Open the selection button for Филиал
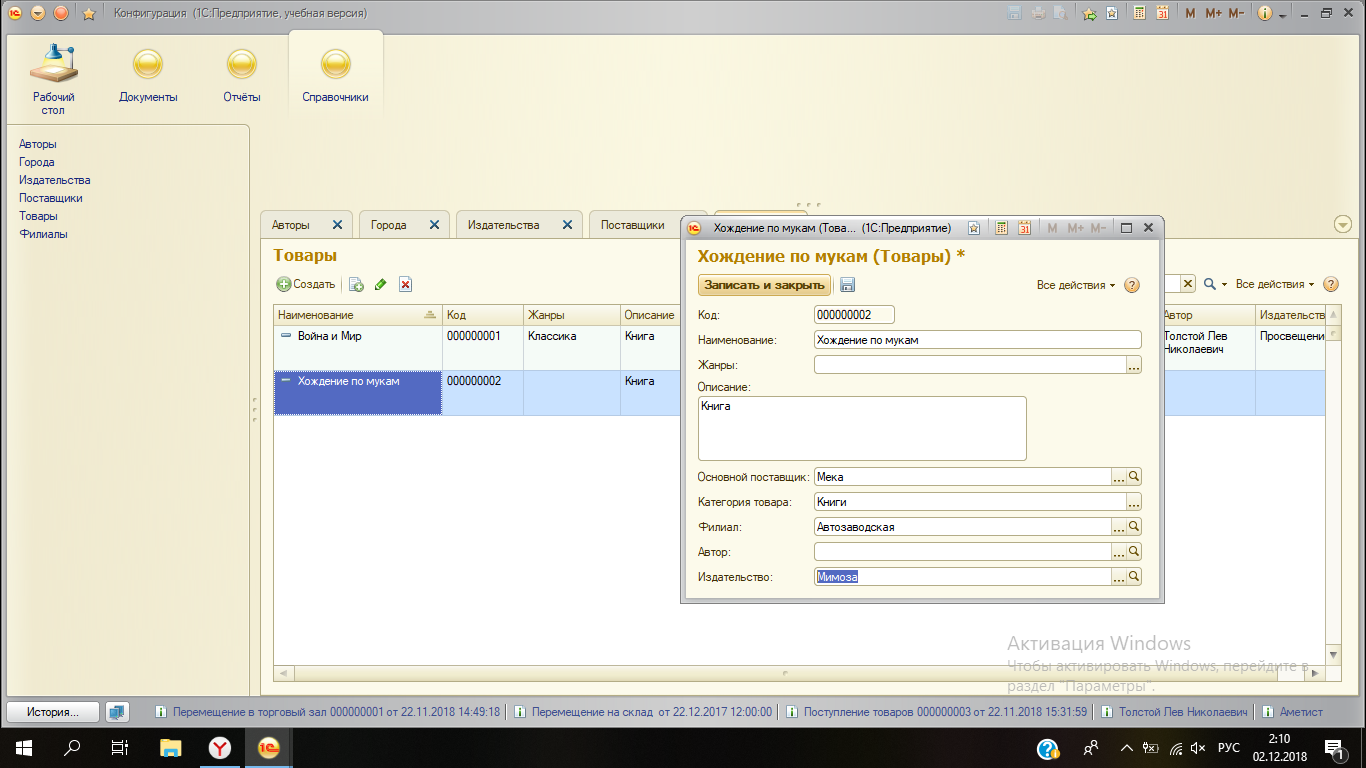1366x768 pixels. point(1119,527)
